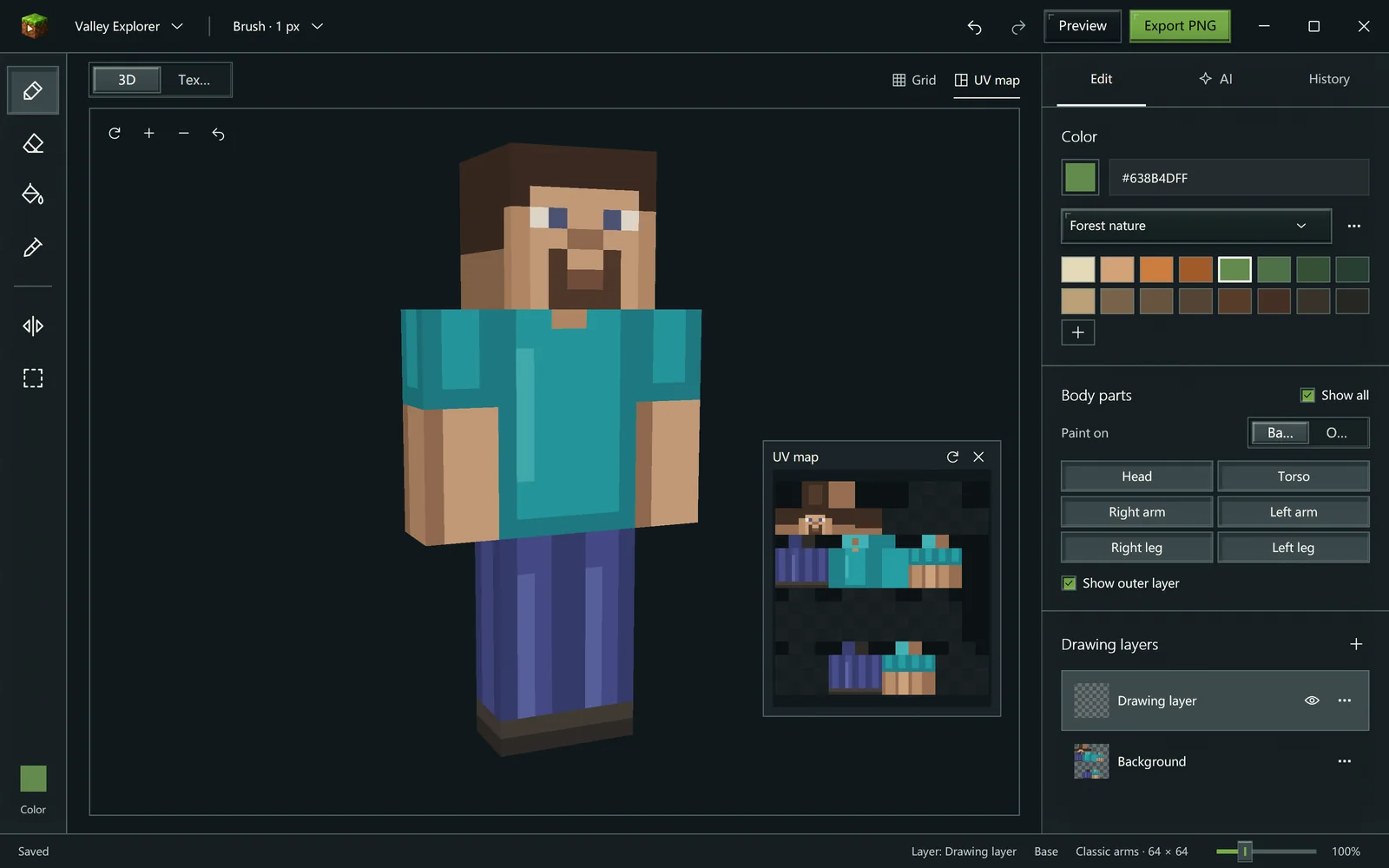Refresh the UV map panel
This screenshot has height=868, width=1389.
point(952,457)
